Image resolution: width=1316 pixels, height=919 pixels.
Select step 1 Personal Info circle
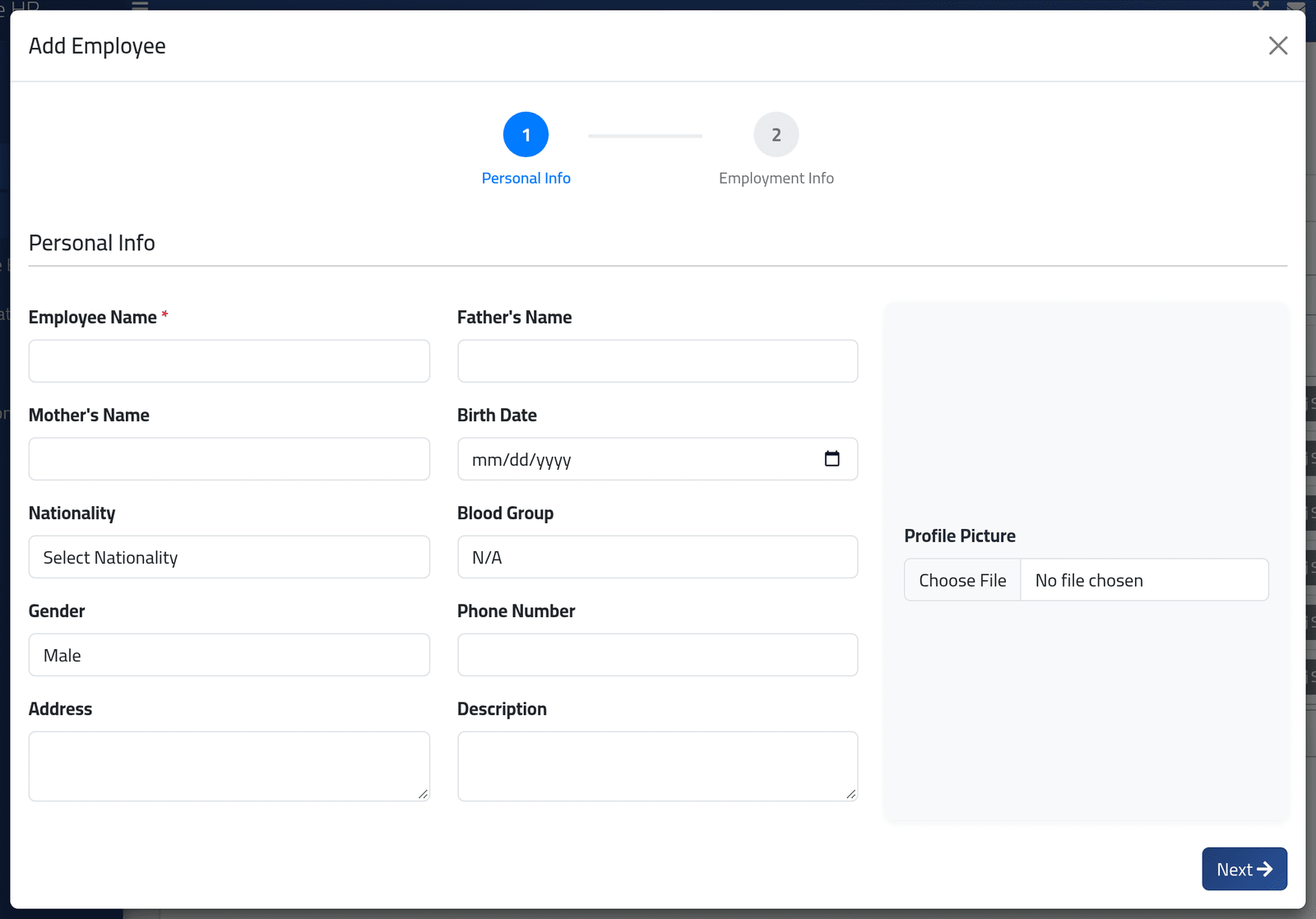(x=526, y=134)
